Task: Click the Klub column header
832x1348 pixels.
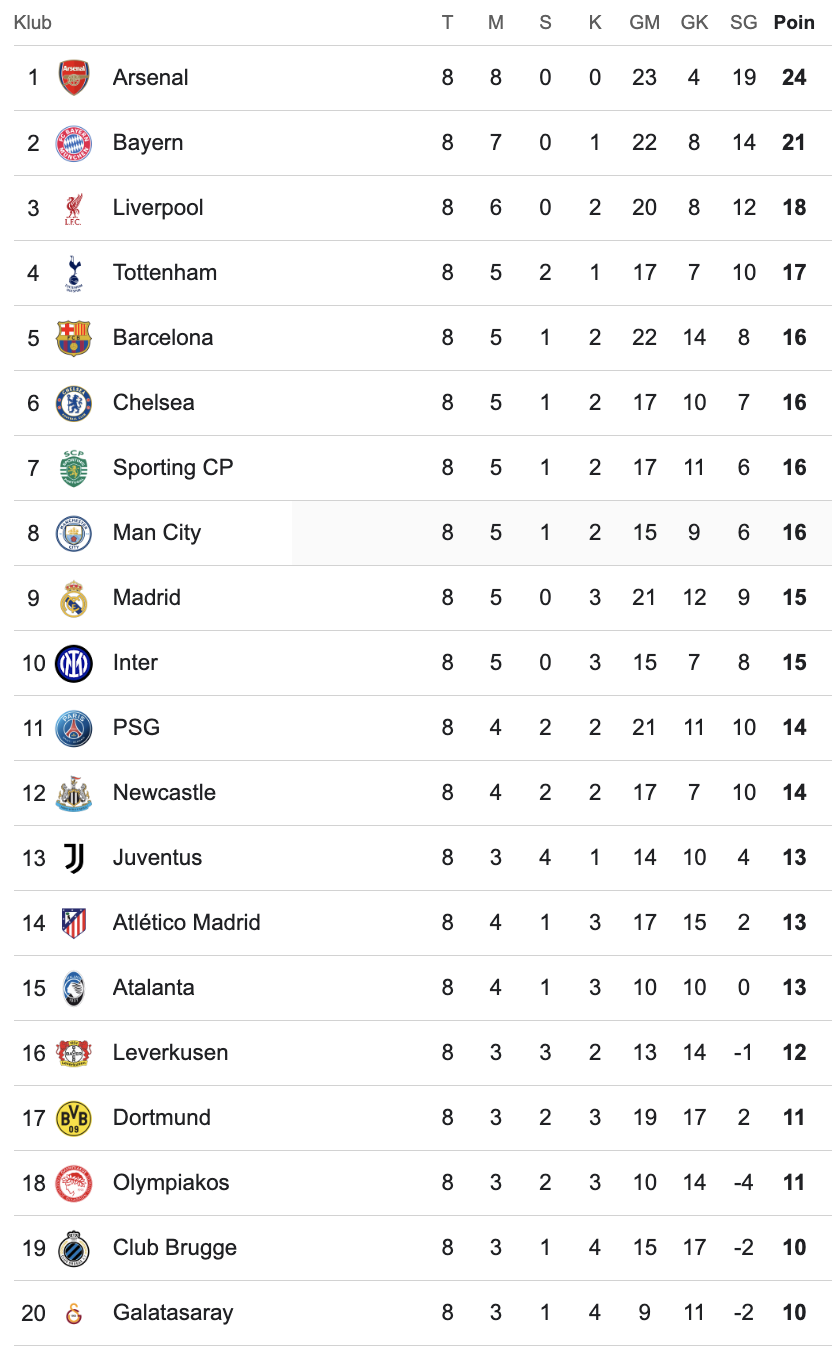Action: (x=33, y=22)
